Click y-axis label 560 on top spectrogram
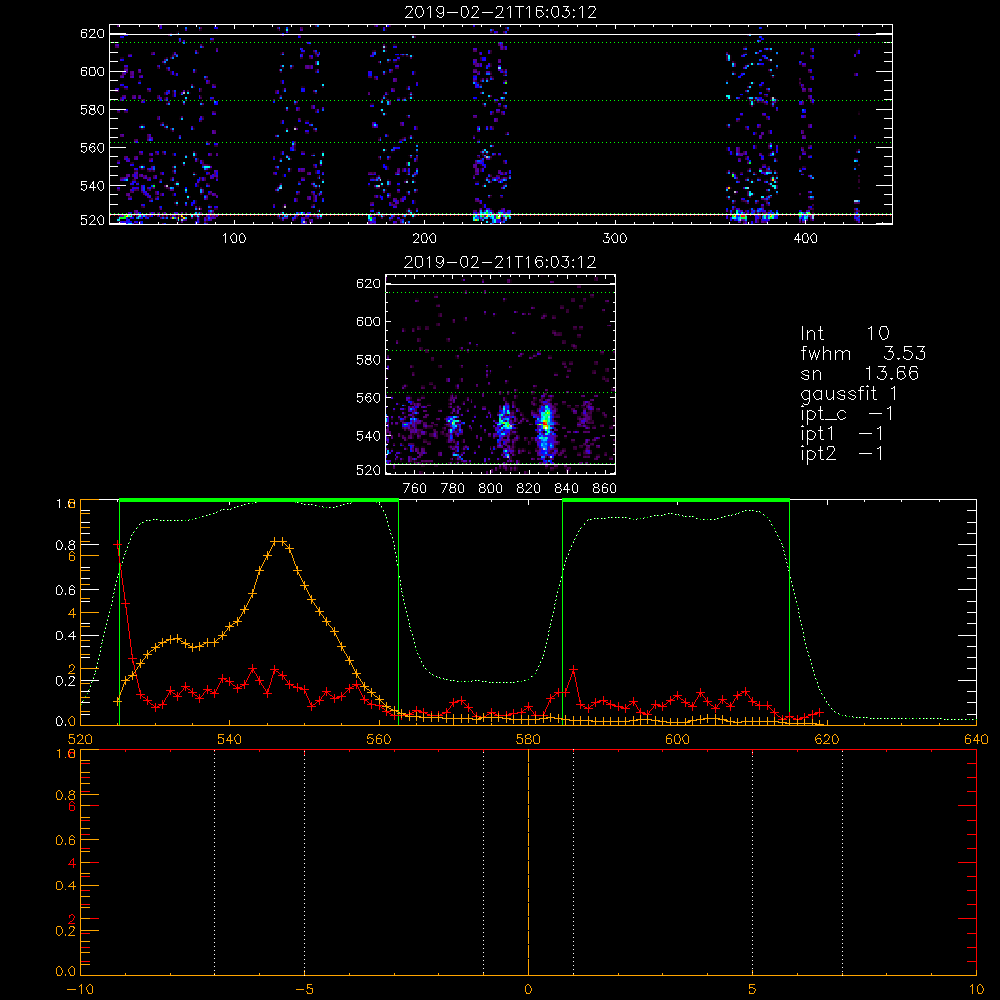 click(x=92, y=147)
